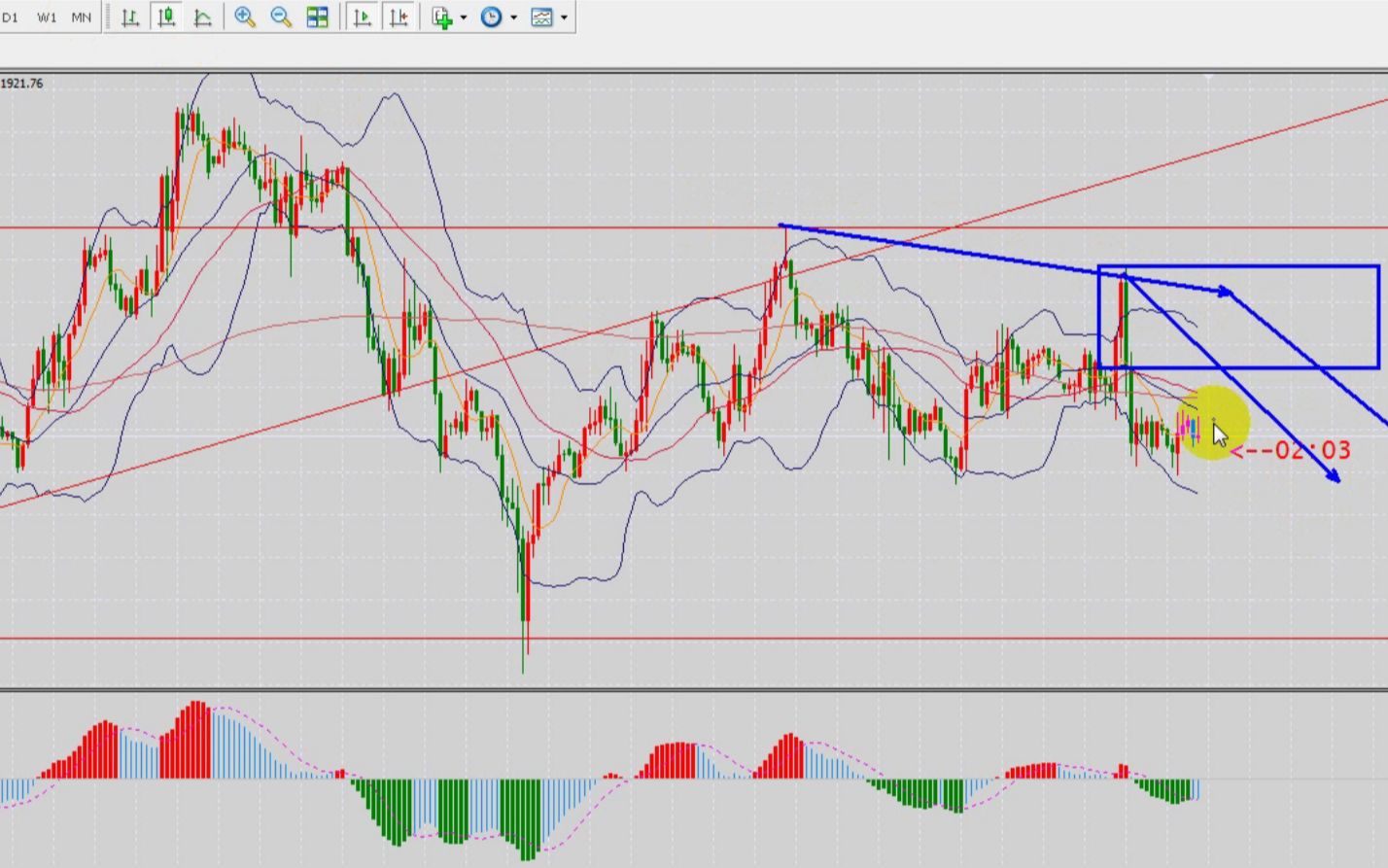Expand the indicators dropdown arrow

464,17
